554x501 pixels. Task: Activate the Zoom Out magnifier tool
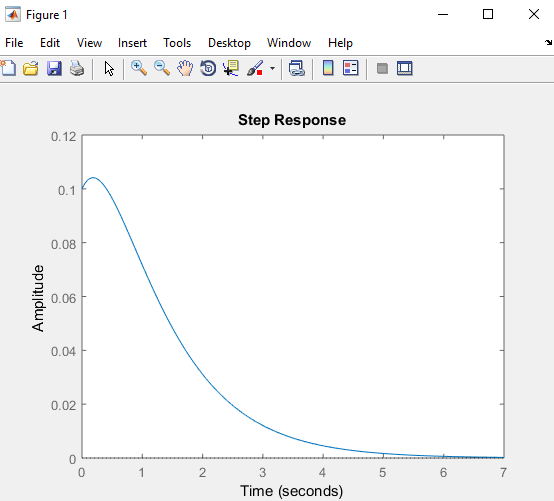point(162,68)
